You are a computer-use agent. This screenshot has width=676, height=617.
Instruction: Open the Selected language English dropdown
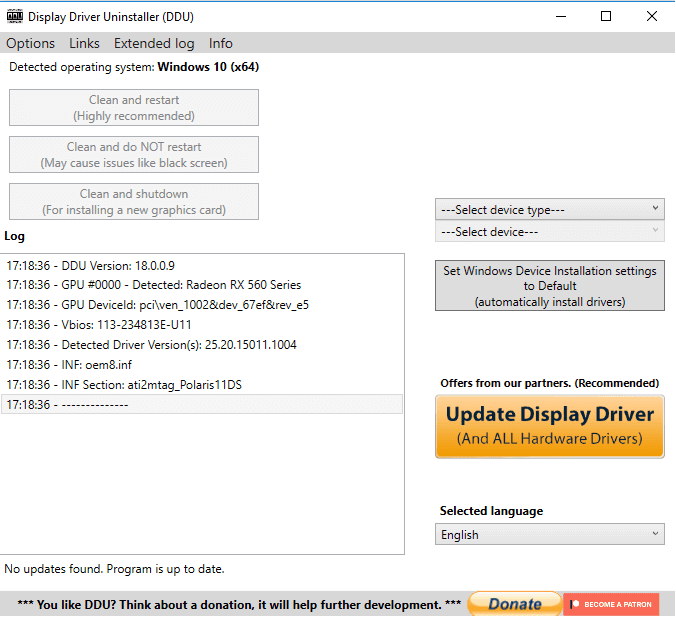tap(550, 535)
